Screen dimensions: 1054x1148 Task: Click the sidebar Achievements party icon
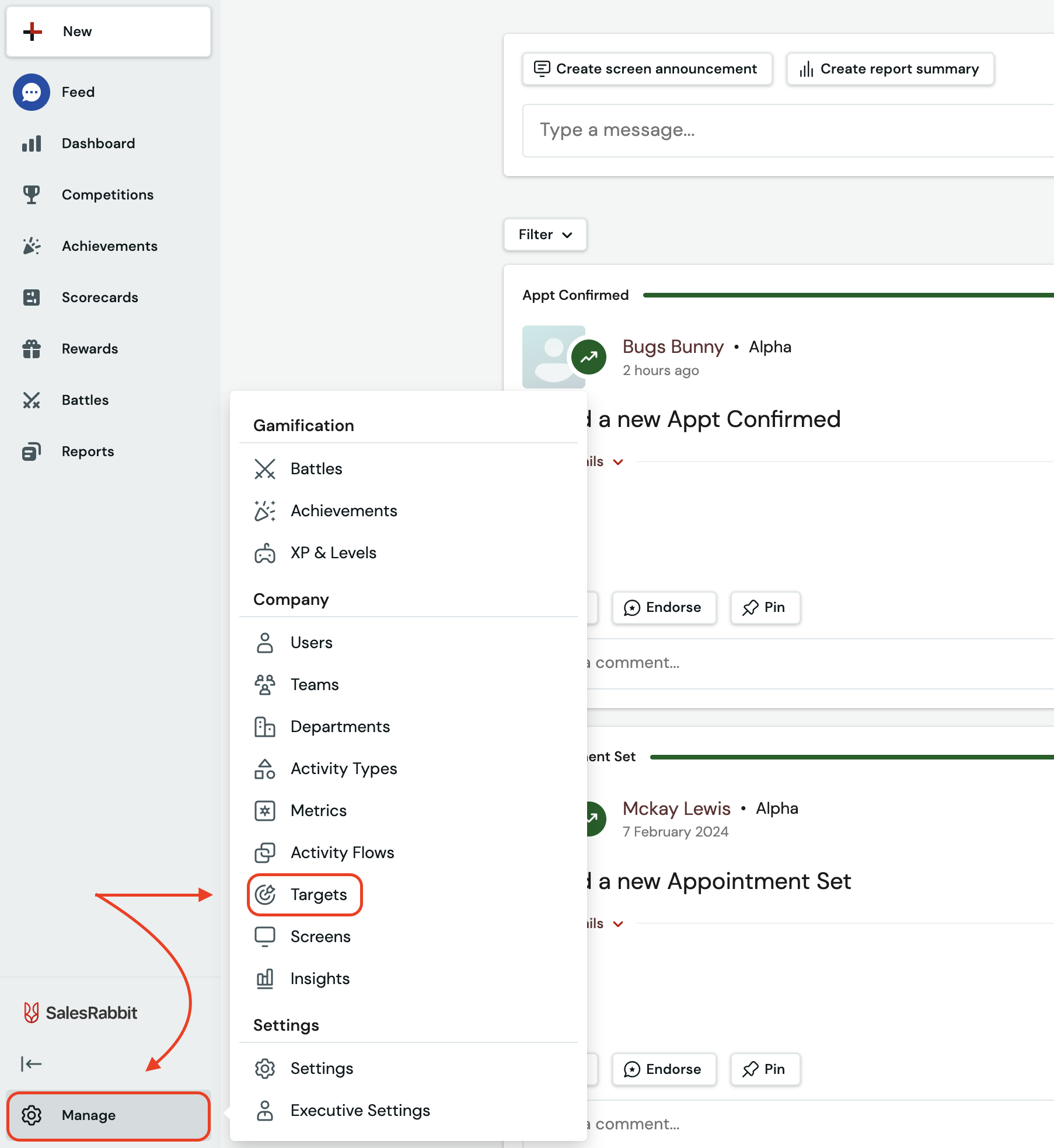click(32, 246)
